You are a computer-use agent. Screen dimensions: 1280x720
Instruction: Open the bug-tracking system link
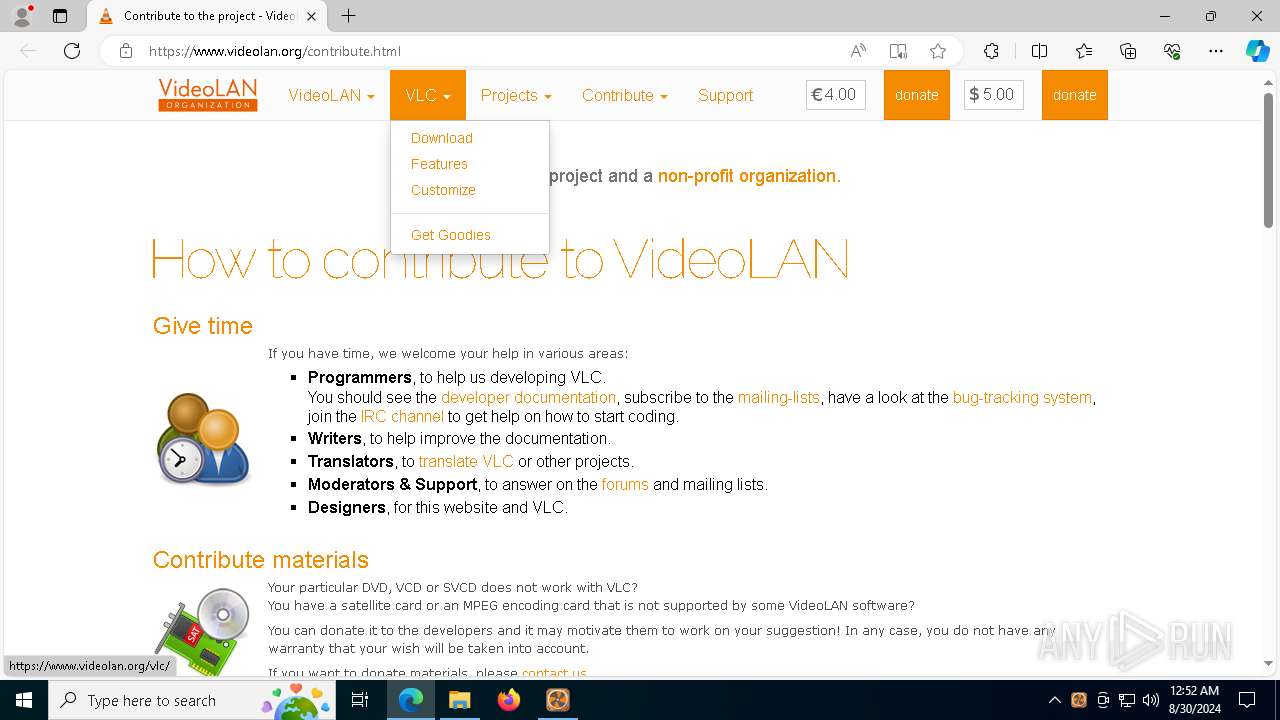click(x=1022, y=397)
